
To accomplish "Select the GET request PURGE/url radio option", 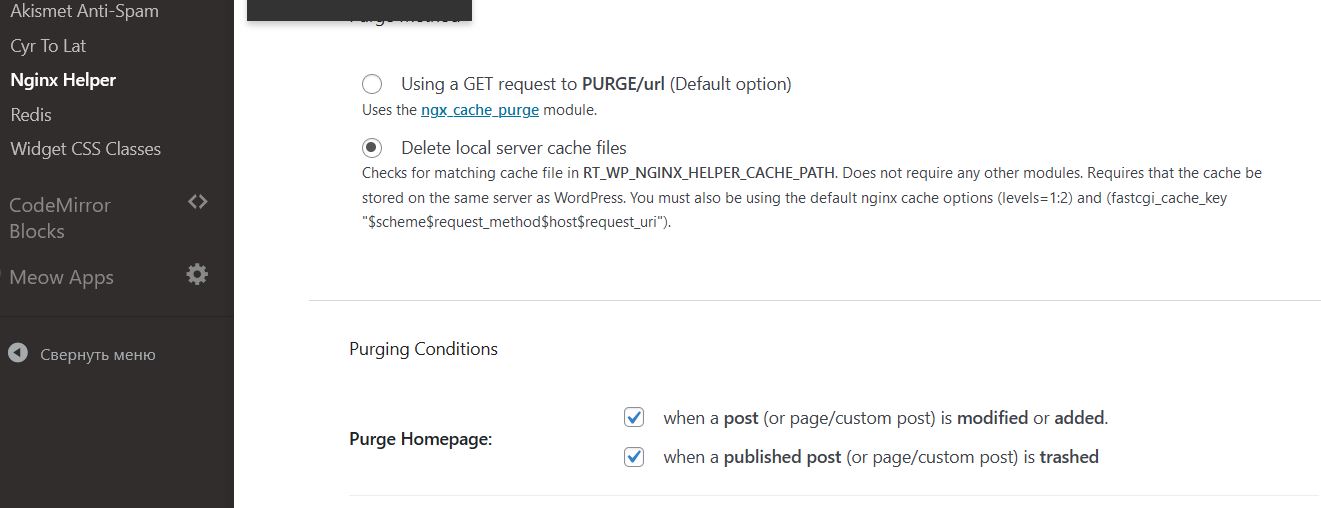I will click(x=372, y=84).
